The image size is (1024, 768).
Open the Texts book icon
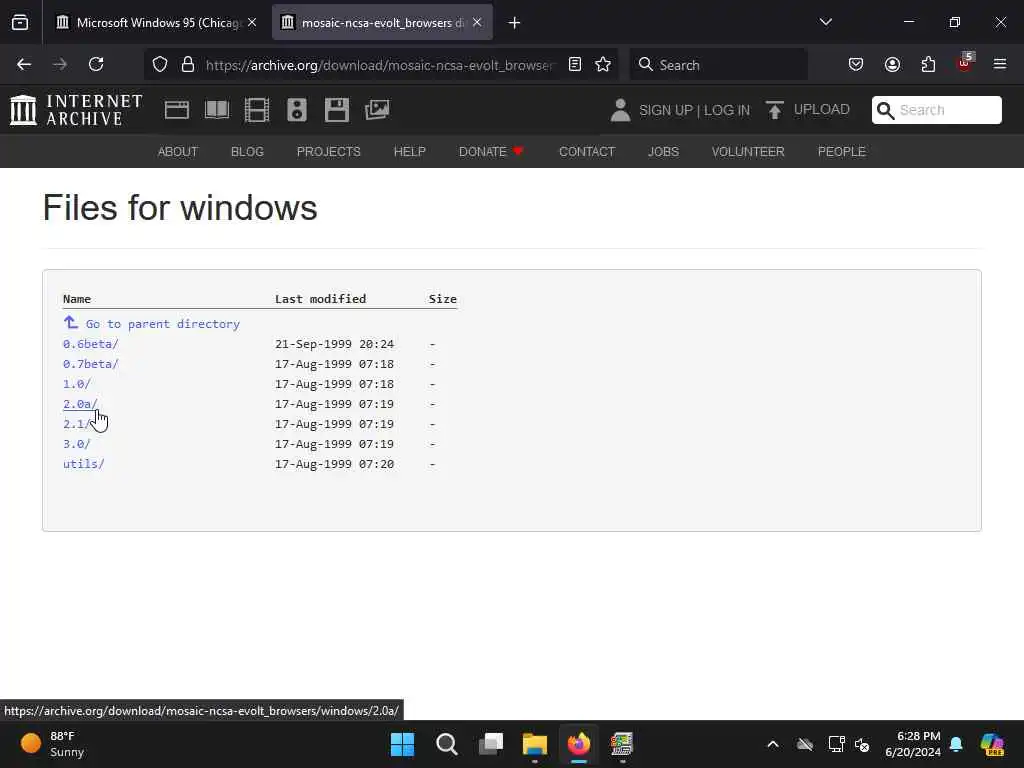pyautogui.click(x=217, y=110)
